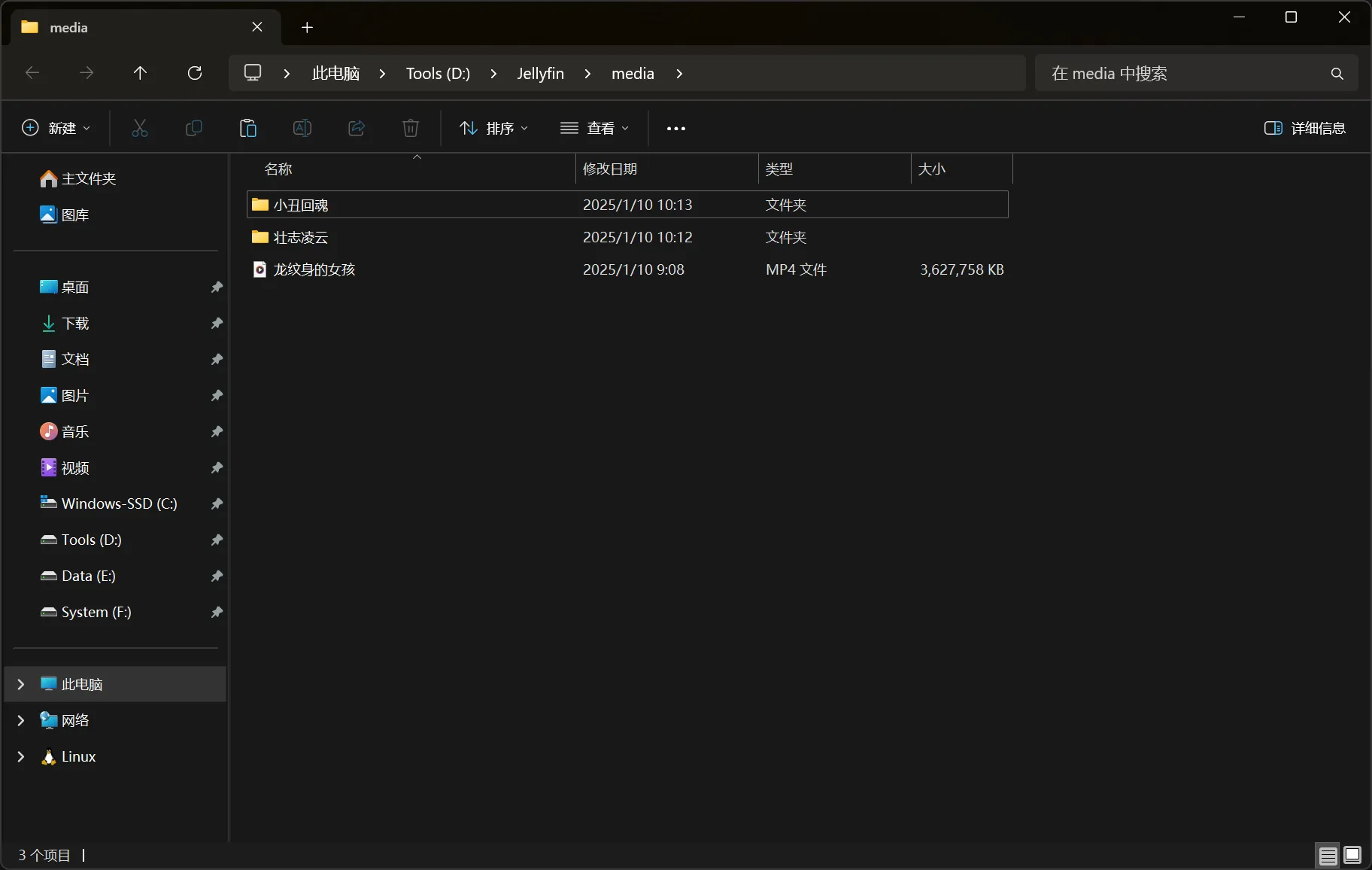1372x870 pixels.
Task: Click the Delete trash icon
Action: click(x=411, y=128)
